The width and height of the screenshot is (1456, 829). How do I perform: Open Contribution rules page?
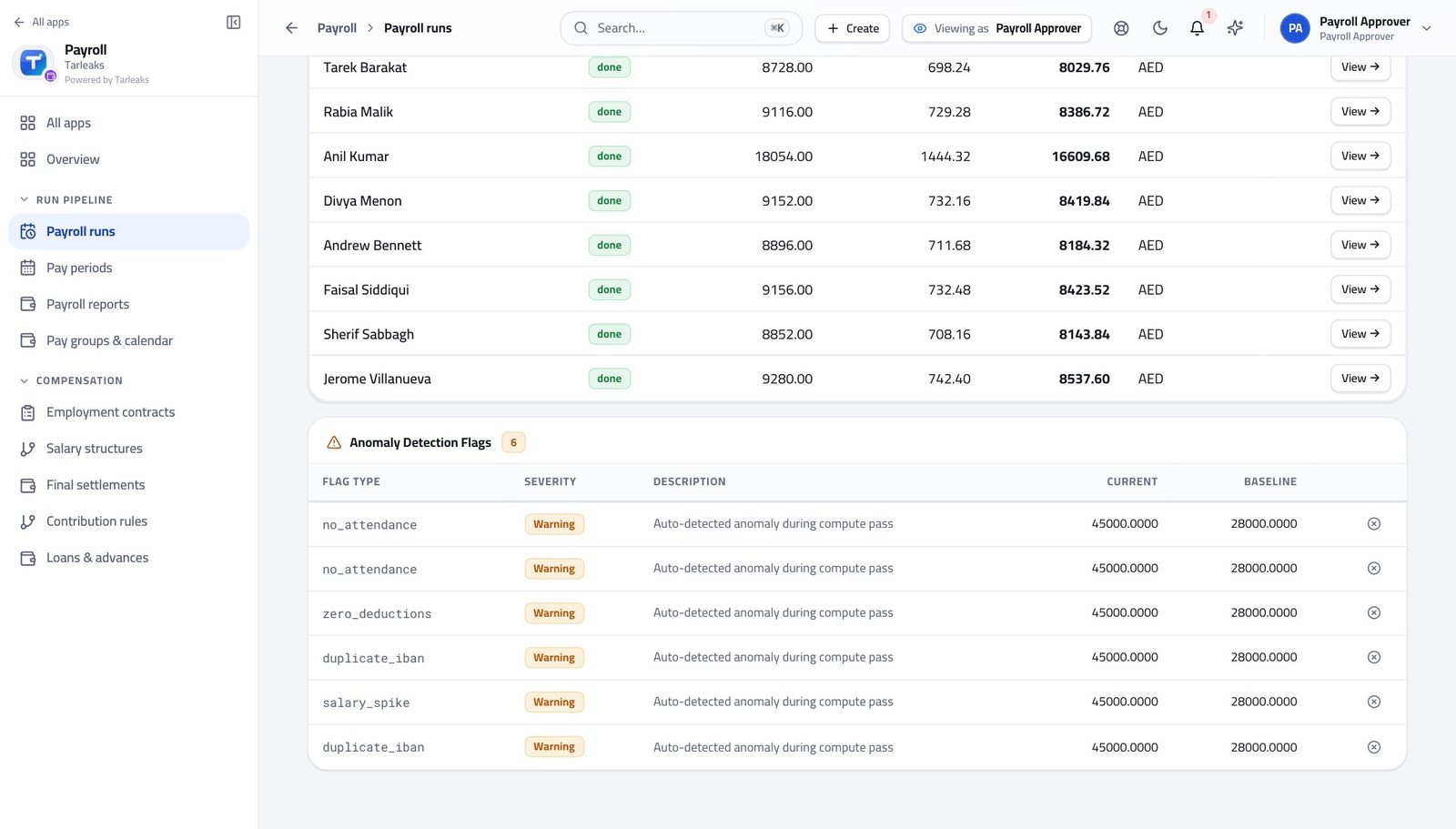pyautogui.click(x=128, y=521)
